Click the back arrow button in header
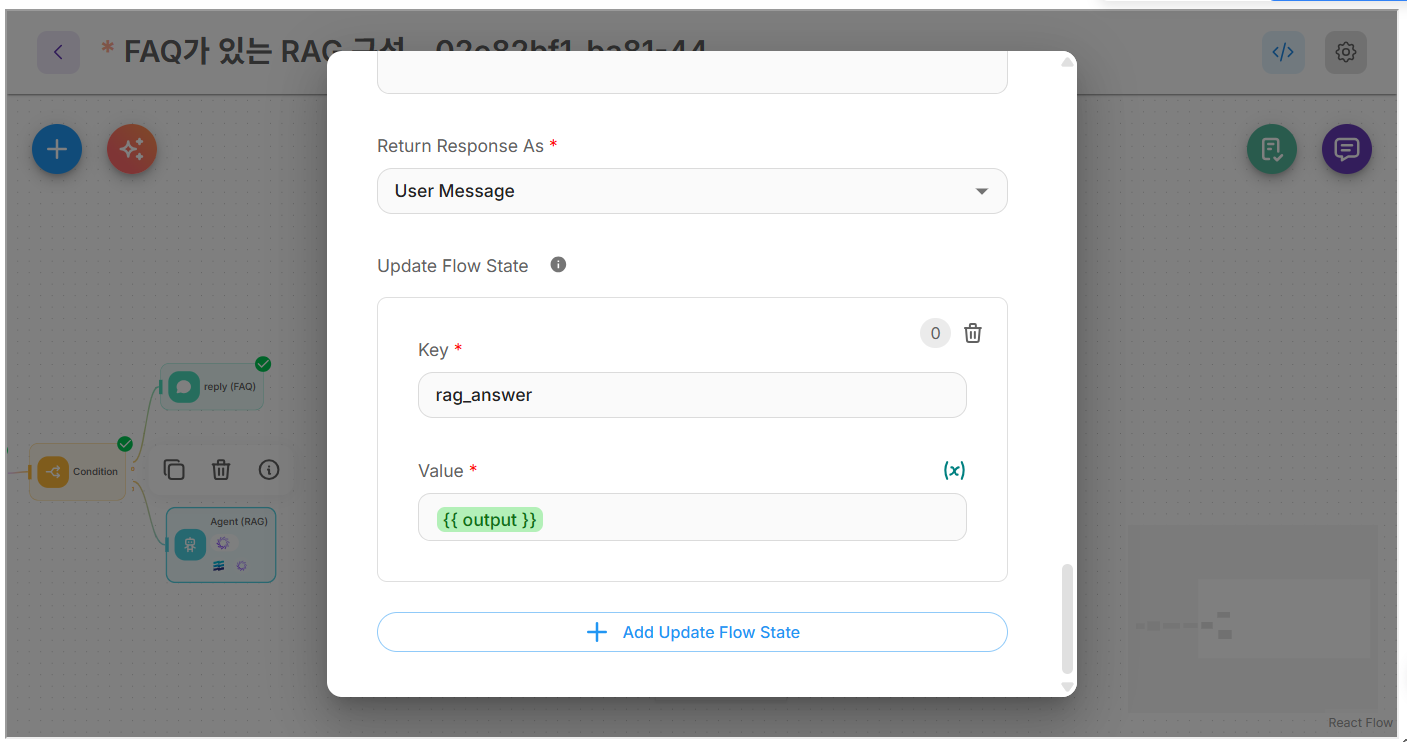 (58, 52)
